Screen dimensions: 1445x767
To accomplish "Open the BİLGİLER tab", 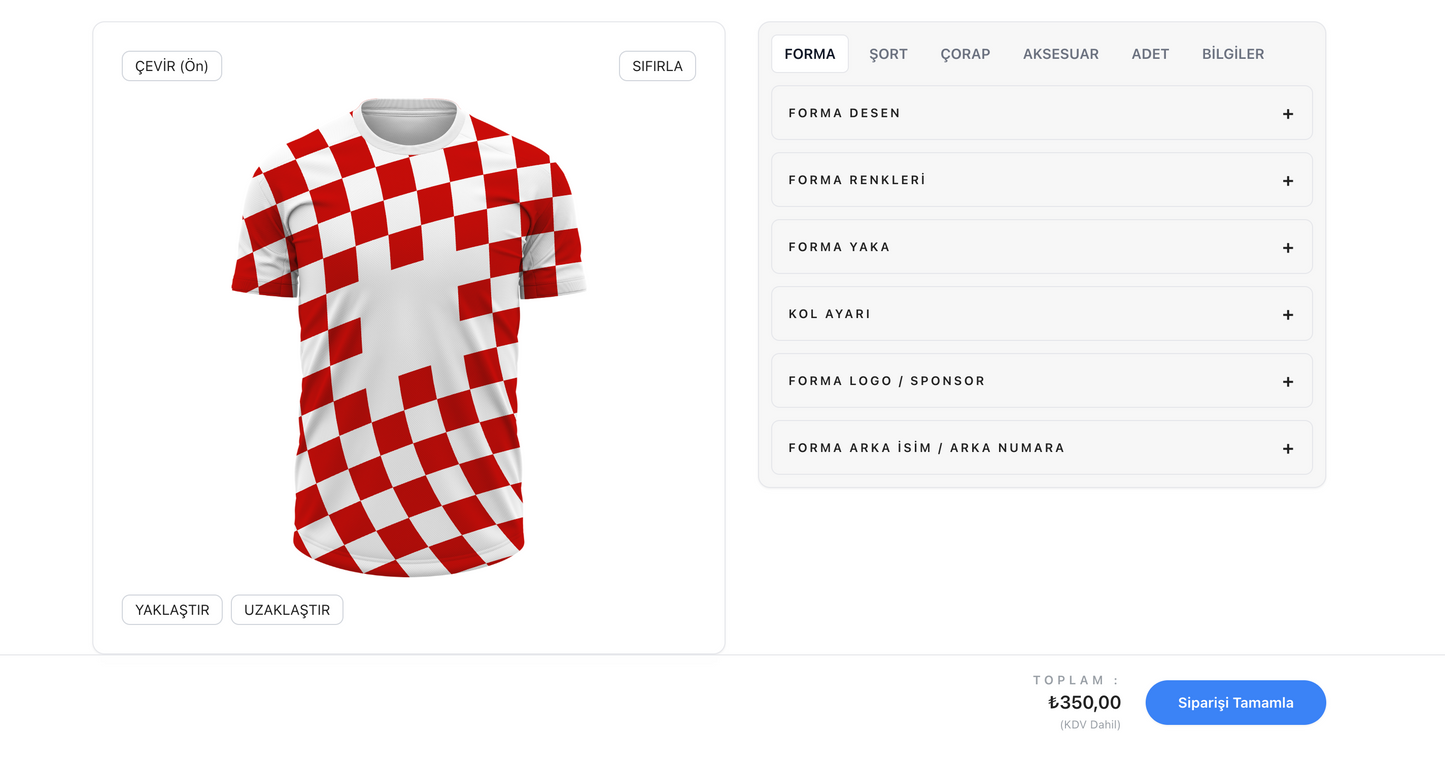I will click(1233, 54).
